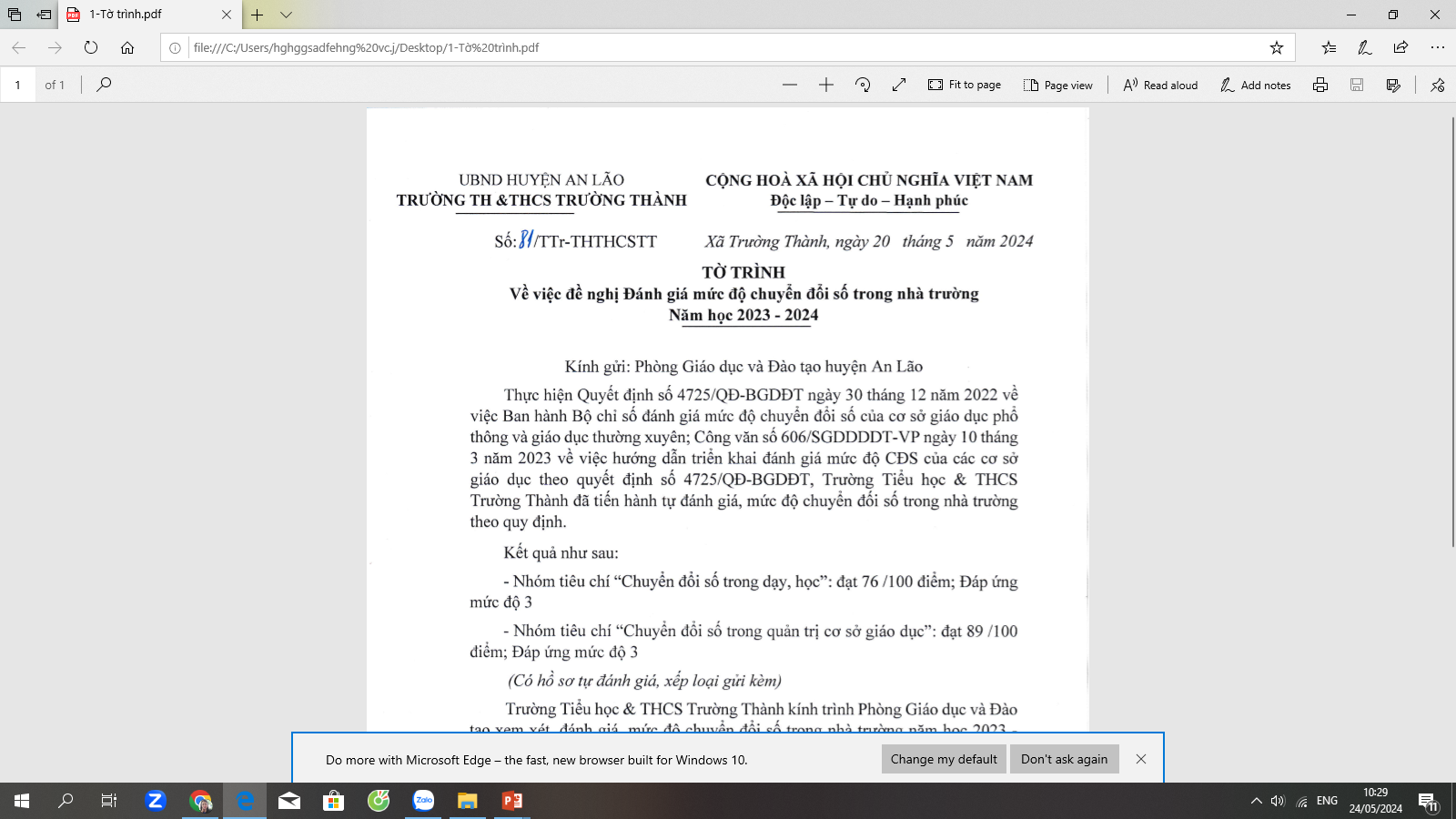Print the PDF document

[1320, 85]
